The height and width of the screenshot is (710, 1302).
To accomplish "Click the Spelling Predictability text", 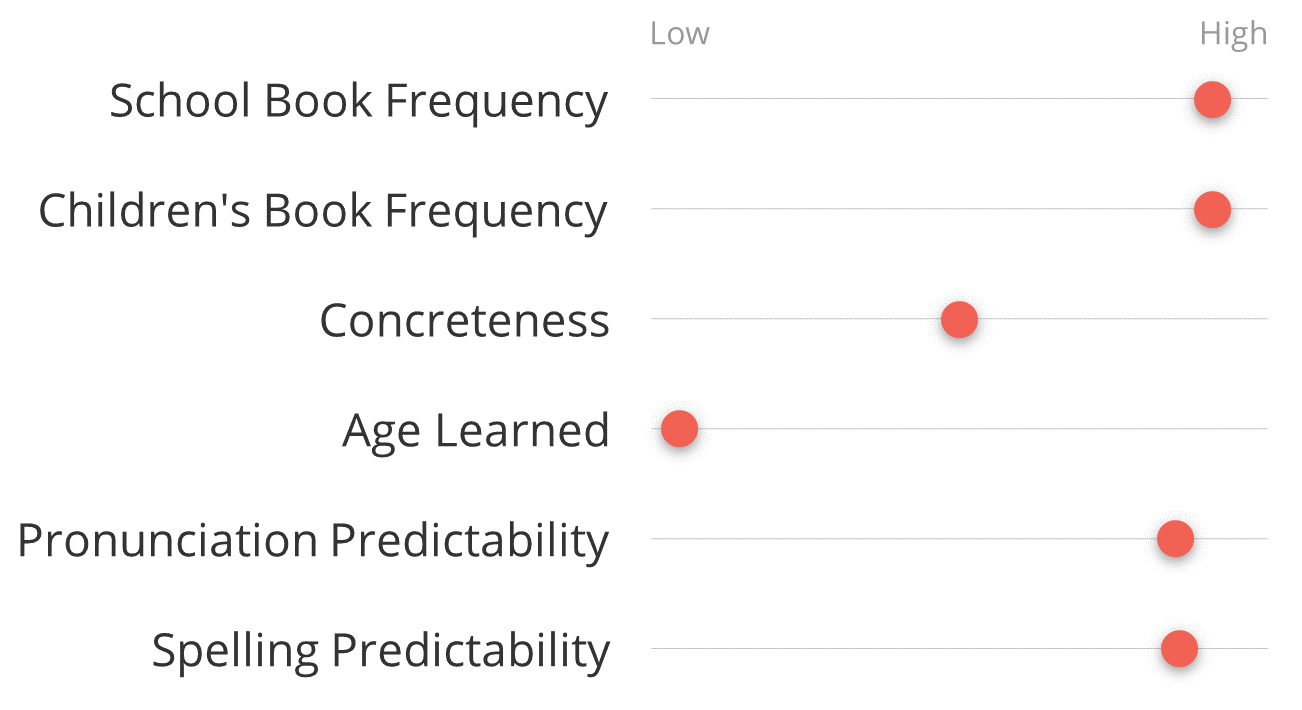I will pos(380,651).
